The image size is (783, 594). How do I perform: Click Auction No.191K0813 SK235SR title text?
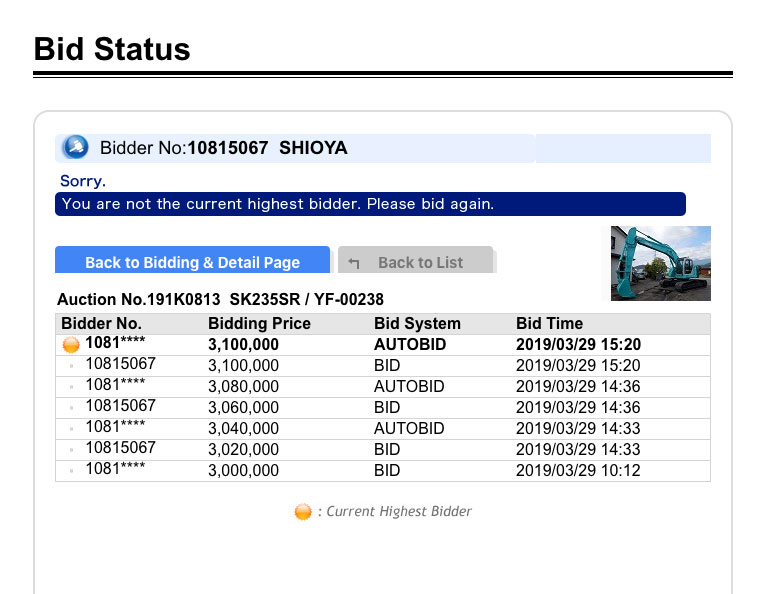(x=220, y=300)
